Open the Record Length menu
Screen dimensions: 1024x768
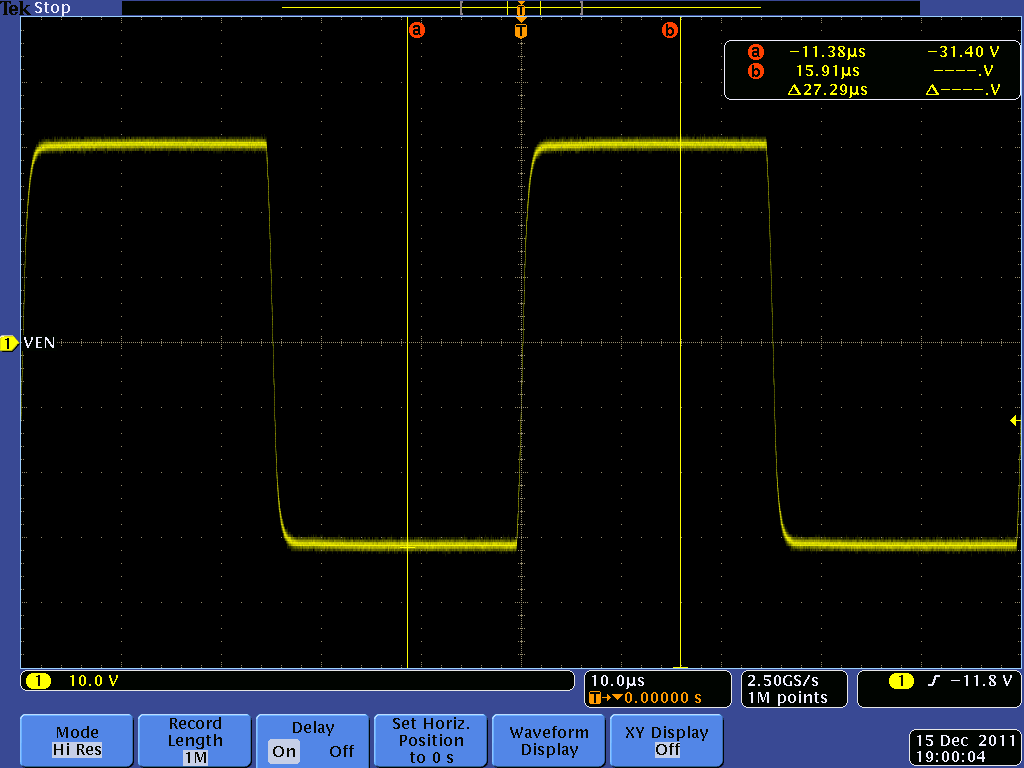tap(195, 741)
